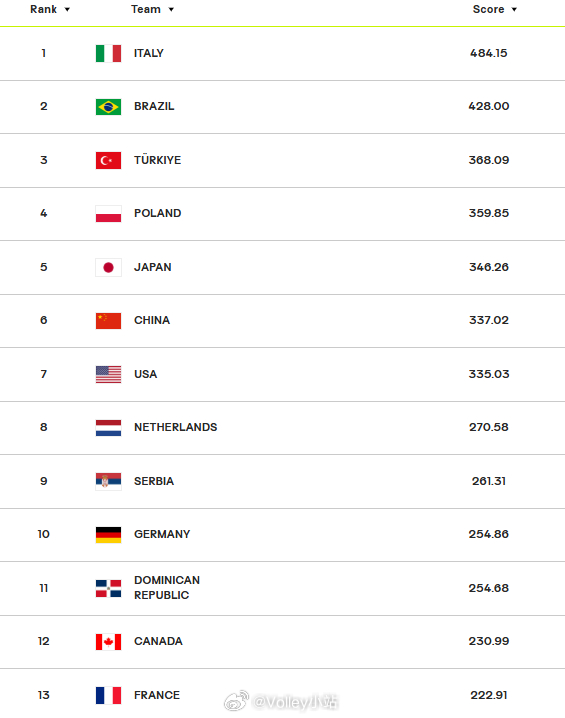The width and height of the screenshot is (565, 718).
Task: Select the Canada flag icon
Action: coord(109,642)
